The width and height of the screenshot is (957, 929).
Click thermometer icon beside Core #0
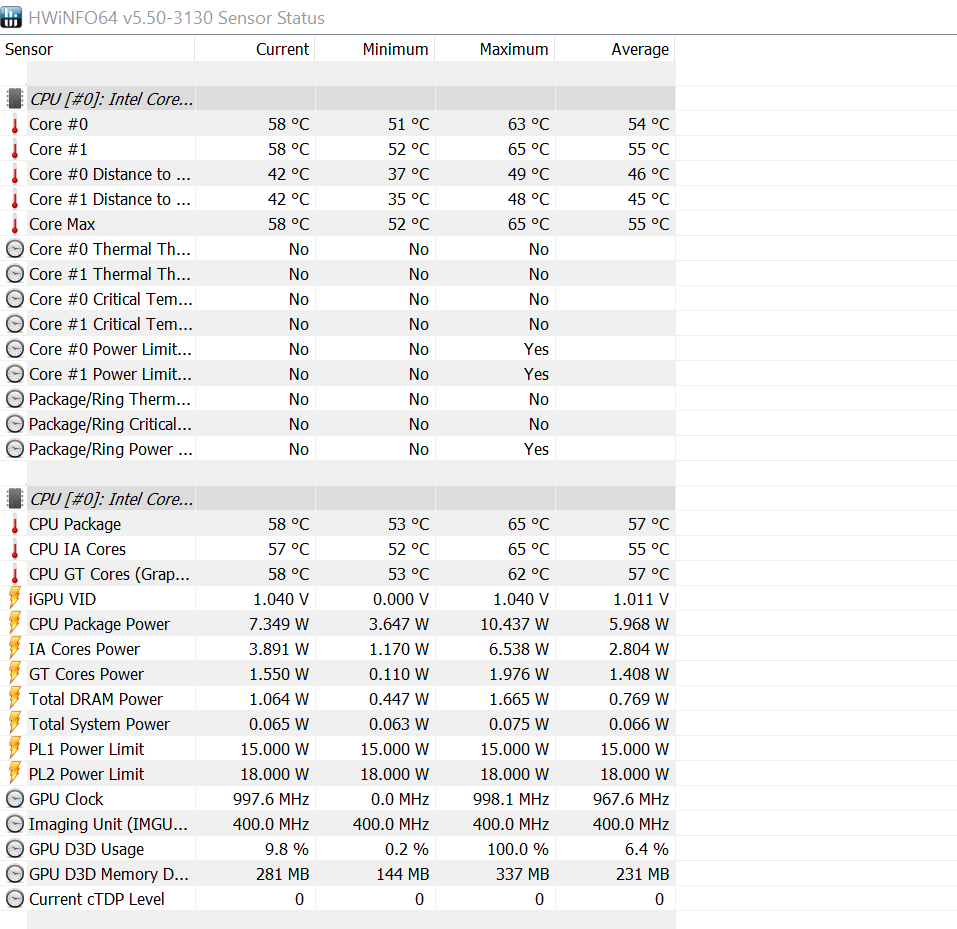15,125
